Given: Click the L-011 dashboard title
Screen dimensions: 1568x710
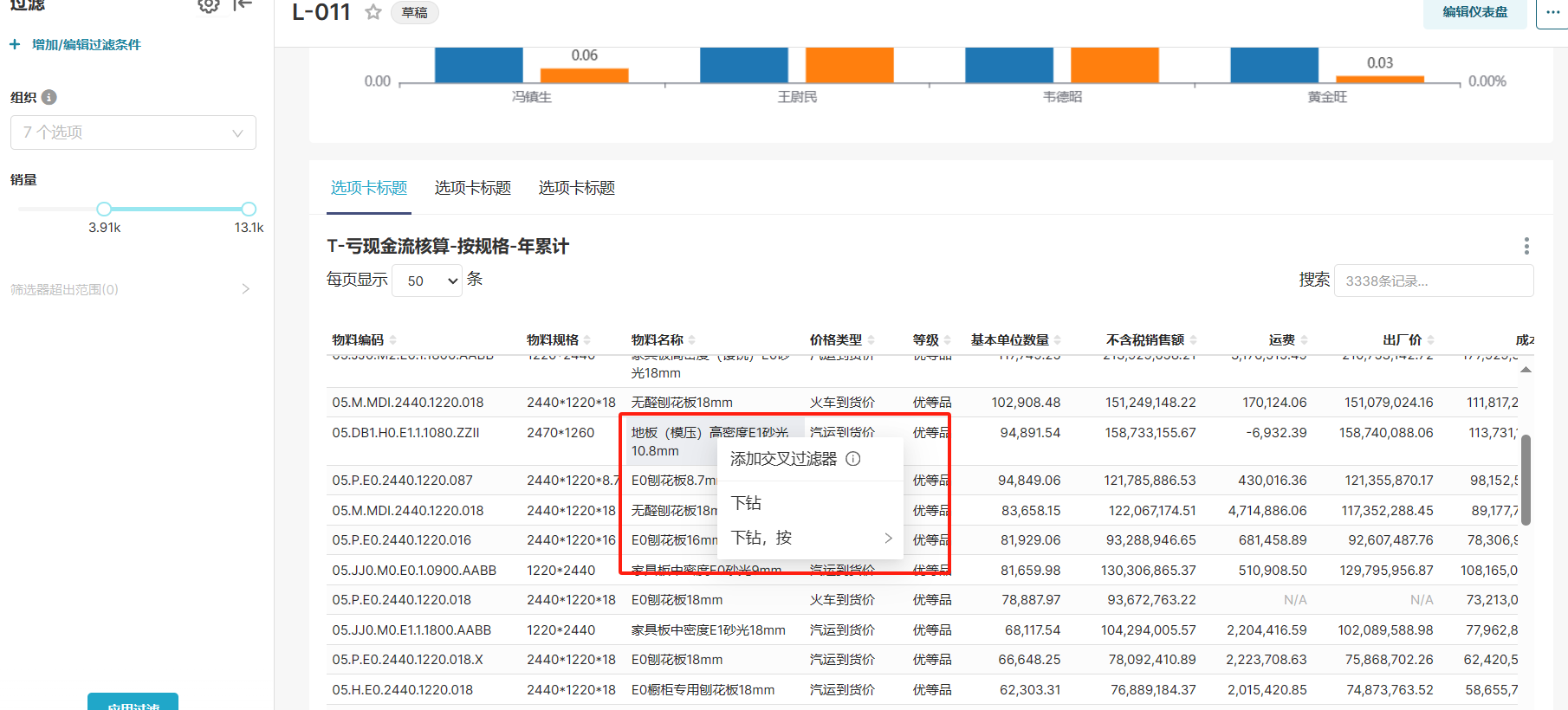Looking at the screenshot, I should tap(321, 12).
